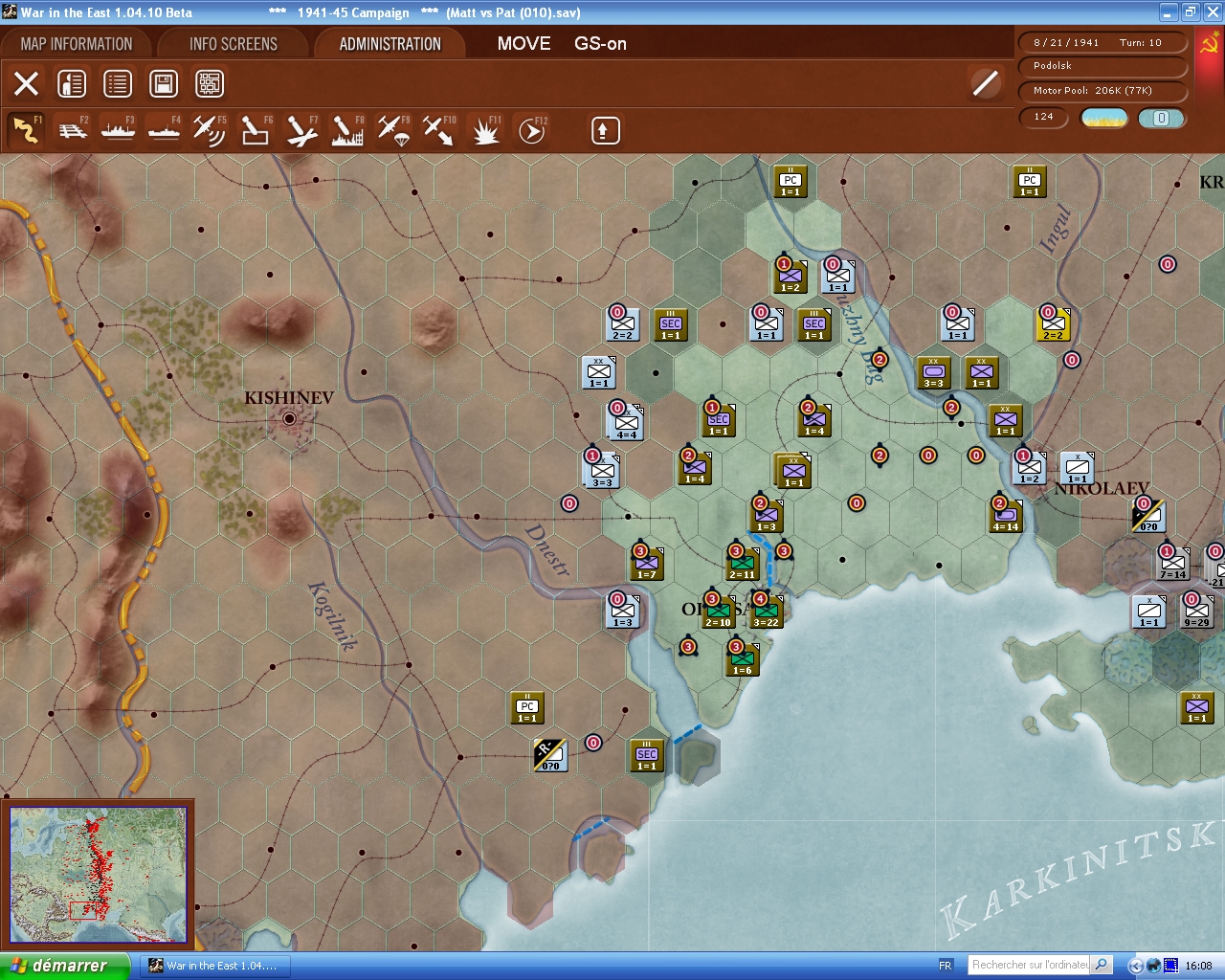Select the 9=29 unit counter

tap(1197, 612)
